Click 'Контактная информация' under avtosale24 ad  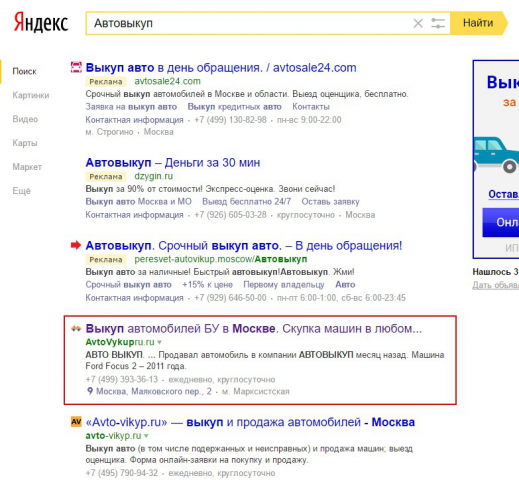134,120
